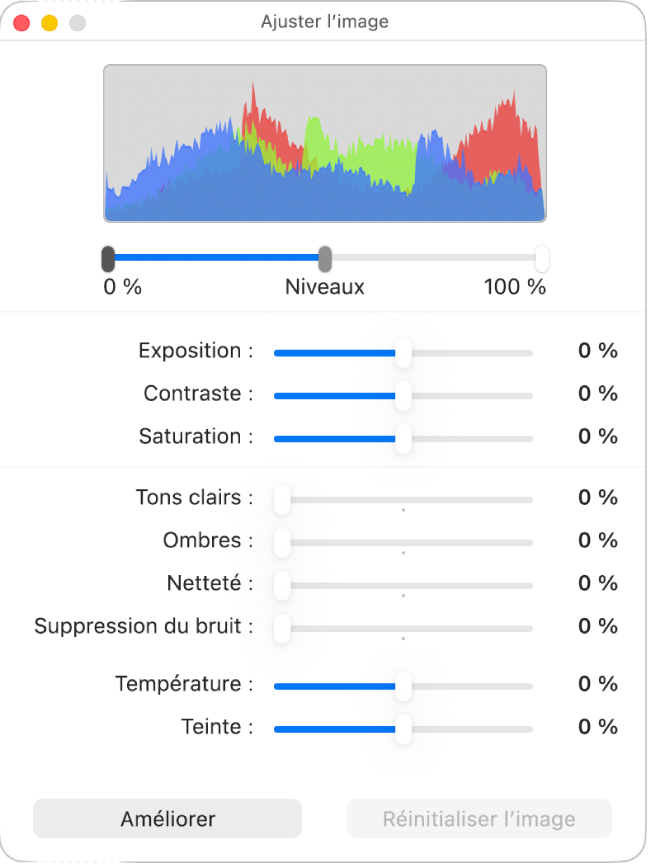Click the right end of the Température track
Screen dimensions: 649x865
coord(530,686)
